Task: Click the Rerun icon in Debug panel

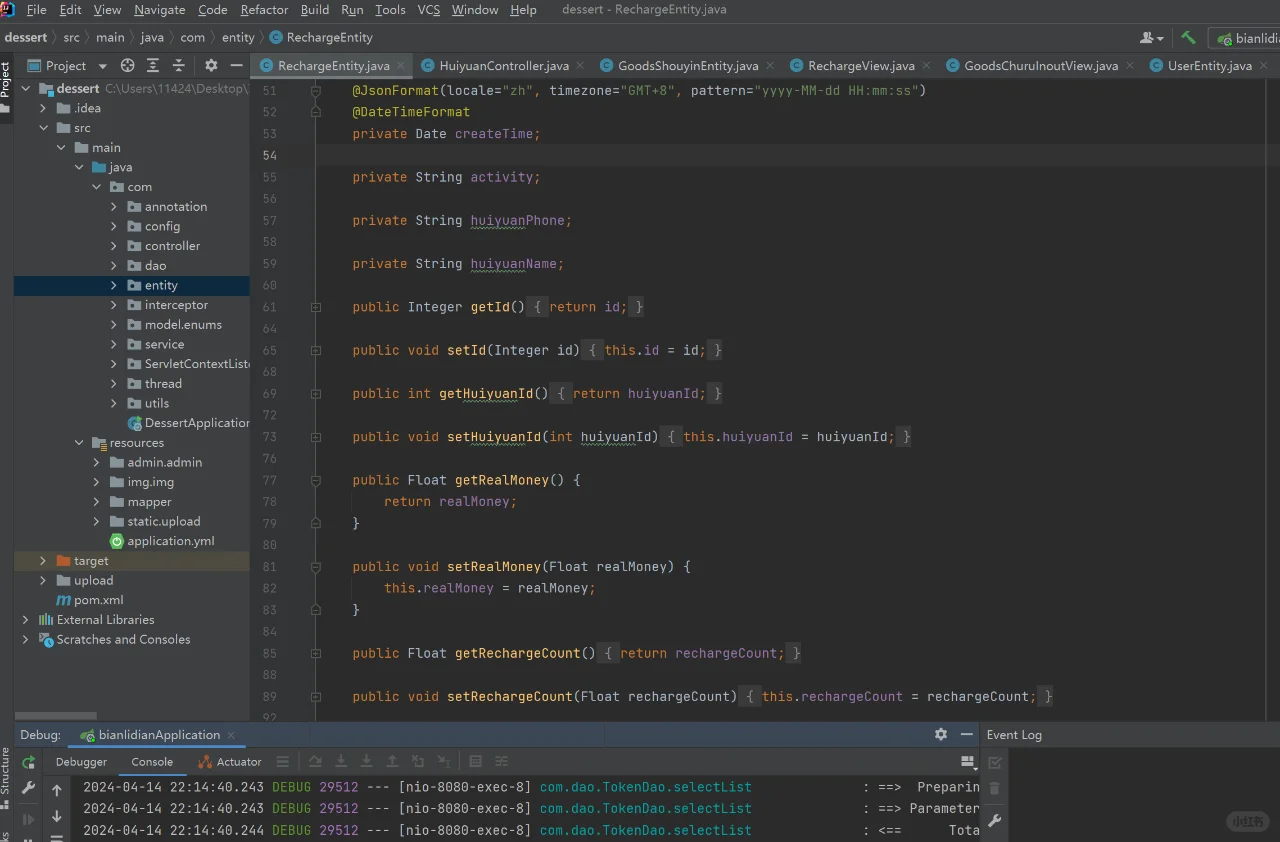Action: point(28,763)
